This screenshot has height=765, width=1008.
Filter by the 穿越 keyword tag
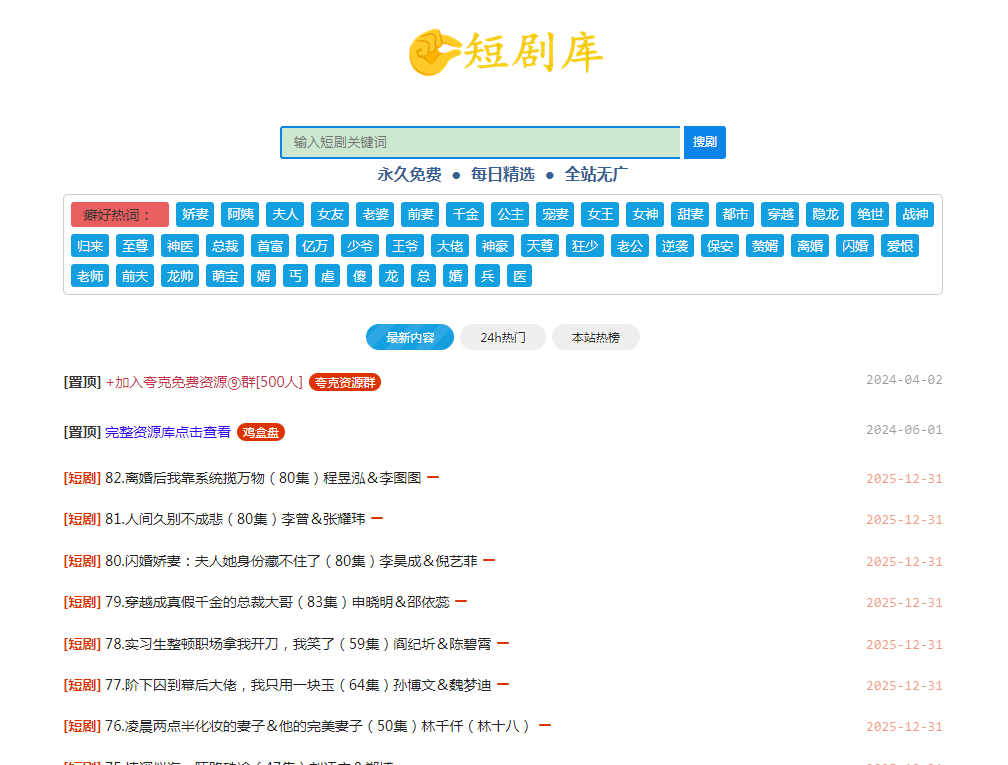pos(780,214)
